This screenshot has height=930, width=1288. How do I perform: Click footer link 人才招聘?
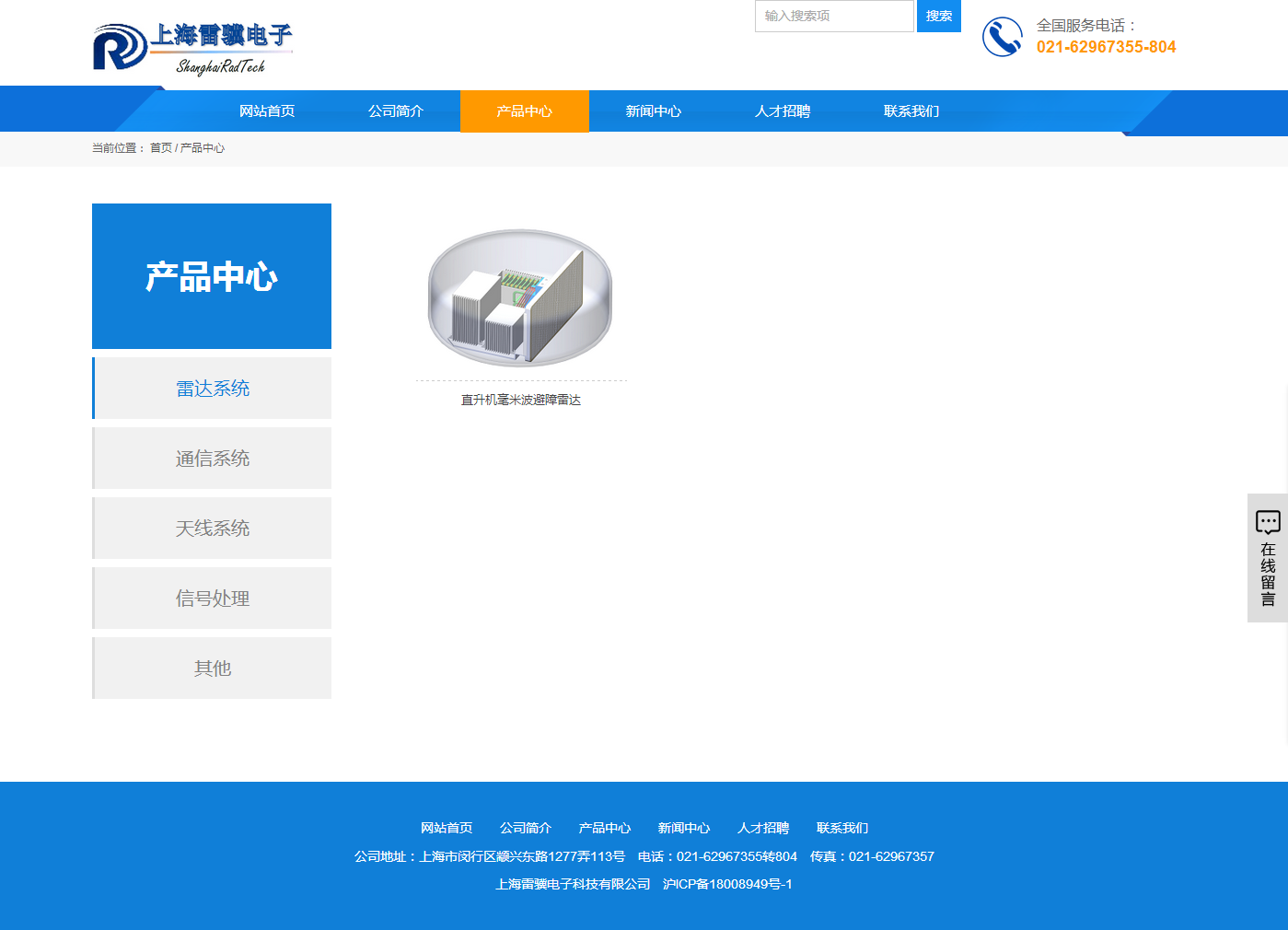pos(763,828)
